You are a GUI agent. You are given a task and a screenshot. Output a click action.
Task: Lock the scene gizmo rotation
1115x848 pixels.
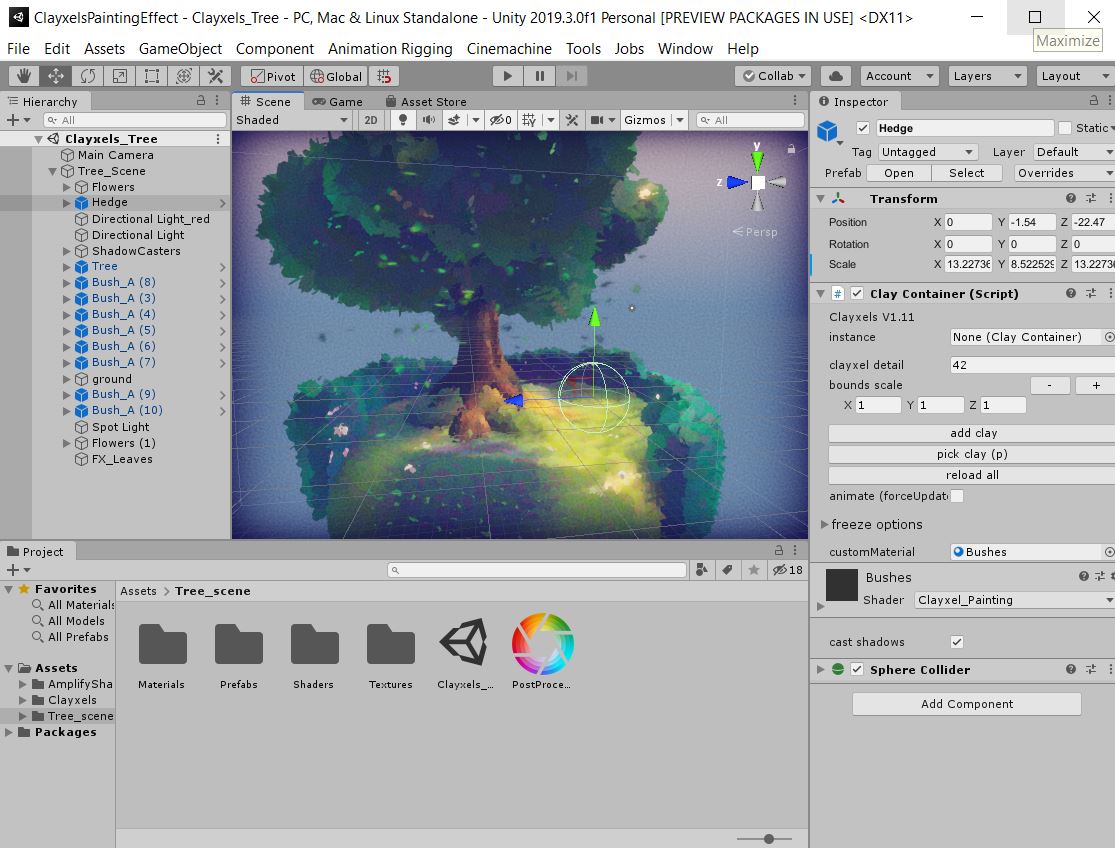[x=791, y=149]
